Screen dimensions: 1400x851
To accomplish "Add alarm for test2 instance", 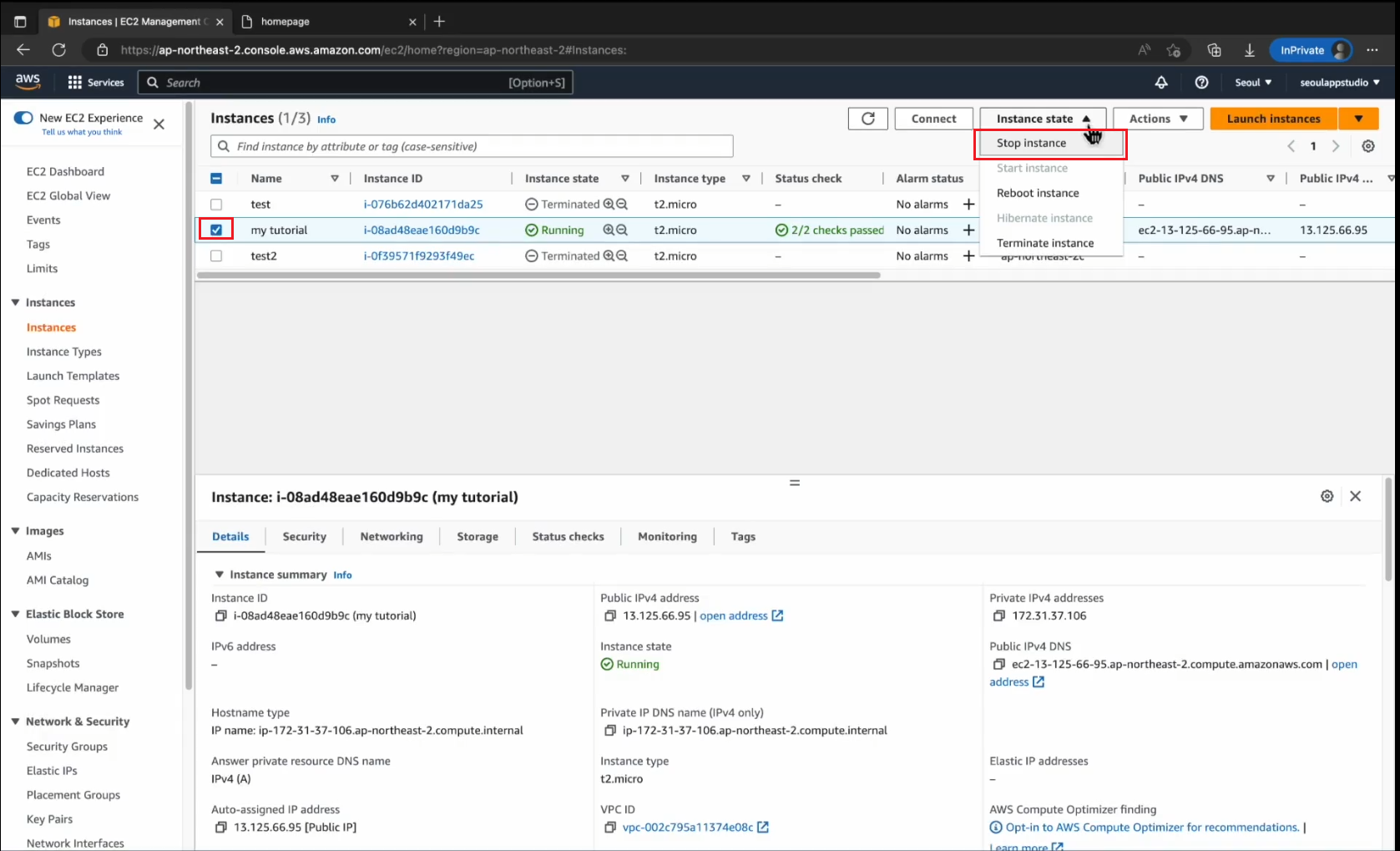I will [x=968, y=256].
